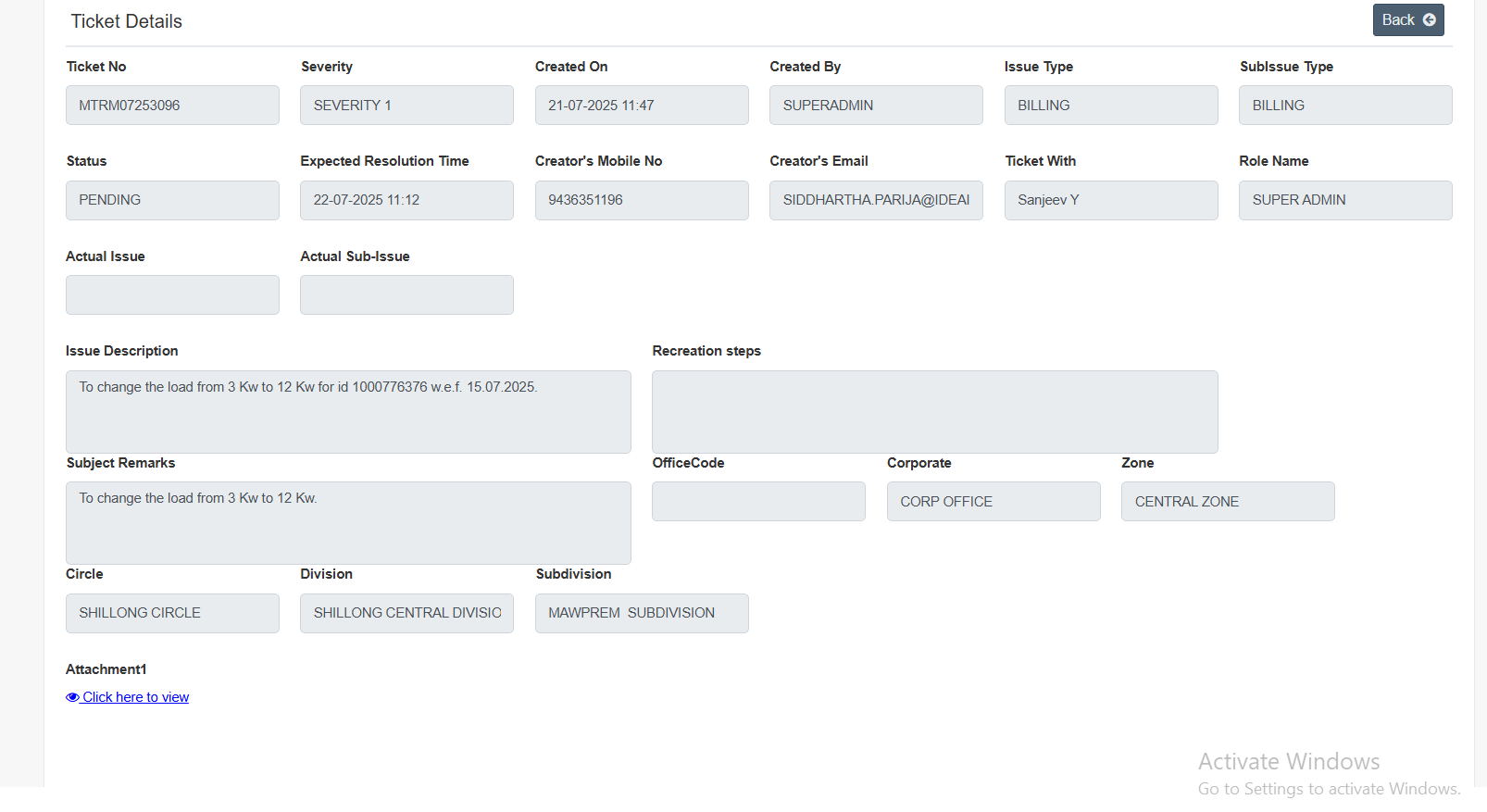
Task: Select the Status field showing PENDING
Action: (172, 200)
